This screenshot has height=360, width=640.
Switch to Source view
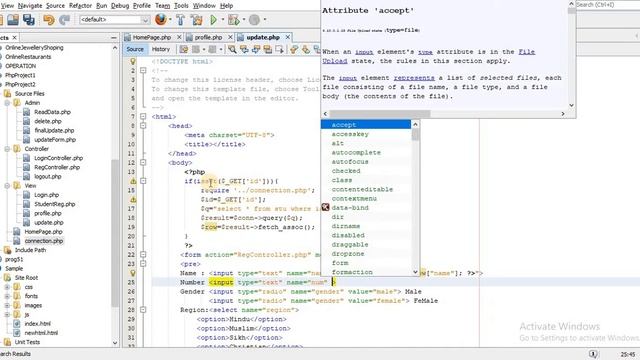pos(135,49)
